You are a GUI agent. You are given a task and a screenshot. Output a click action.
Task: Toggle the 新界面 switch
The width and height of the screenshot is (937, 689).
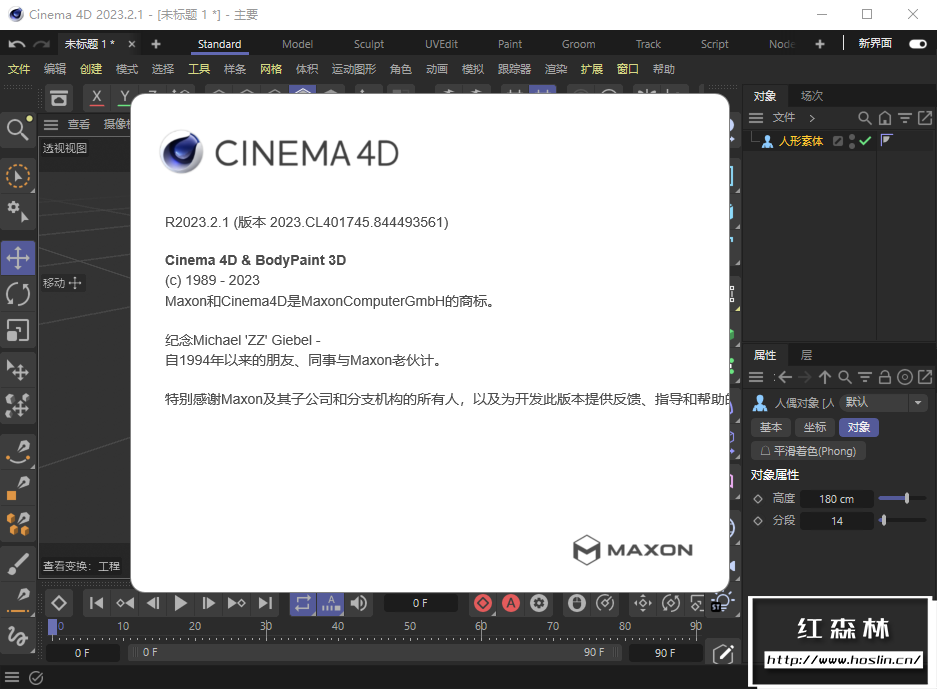click(917, 44)
